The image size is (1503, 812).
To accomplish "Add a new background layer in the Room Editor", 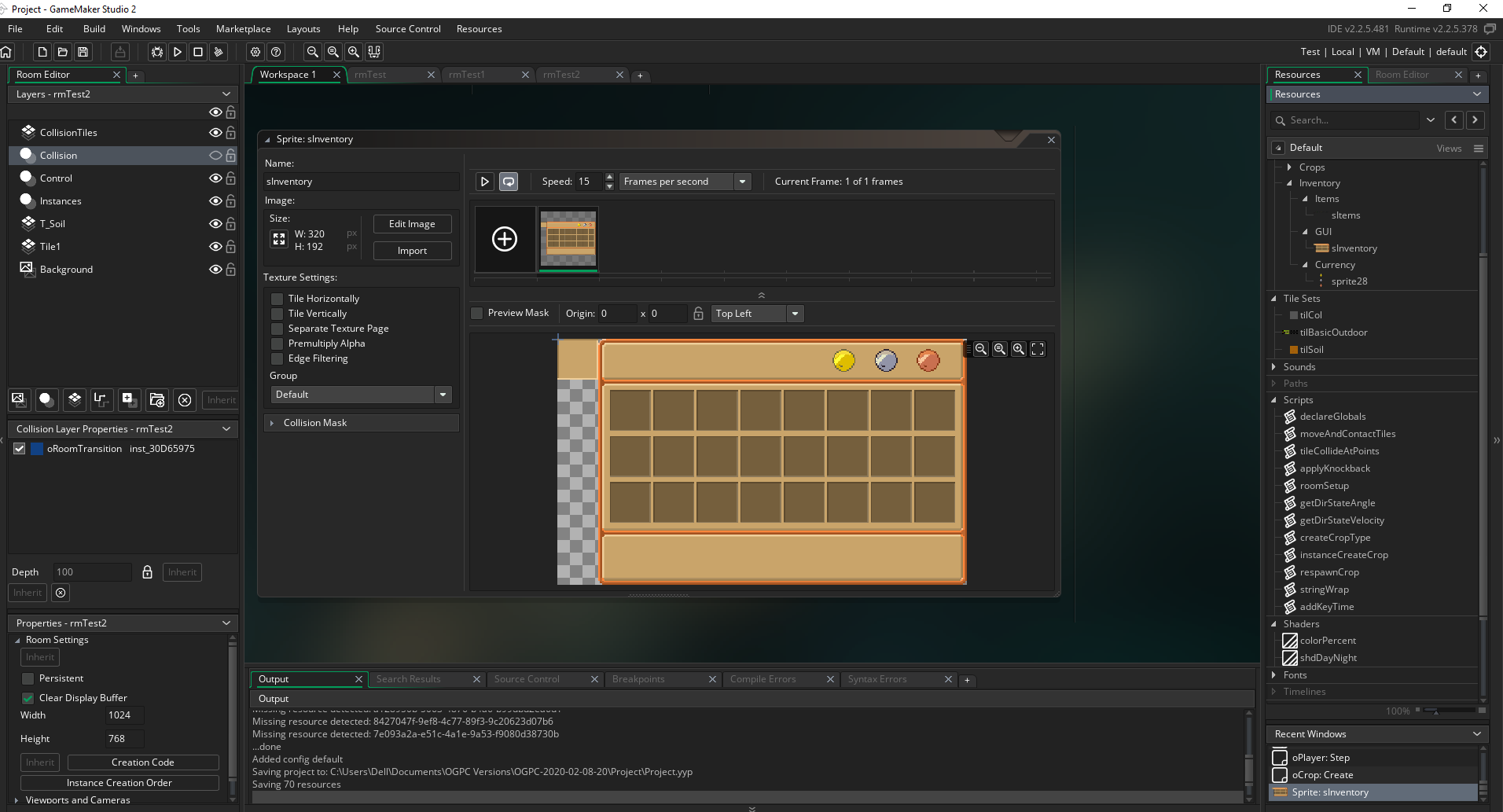I will (18, 399).
